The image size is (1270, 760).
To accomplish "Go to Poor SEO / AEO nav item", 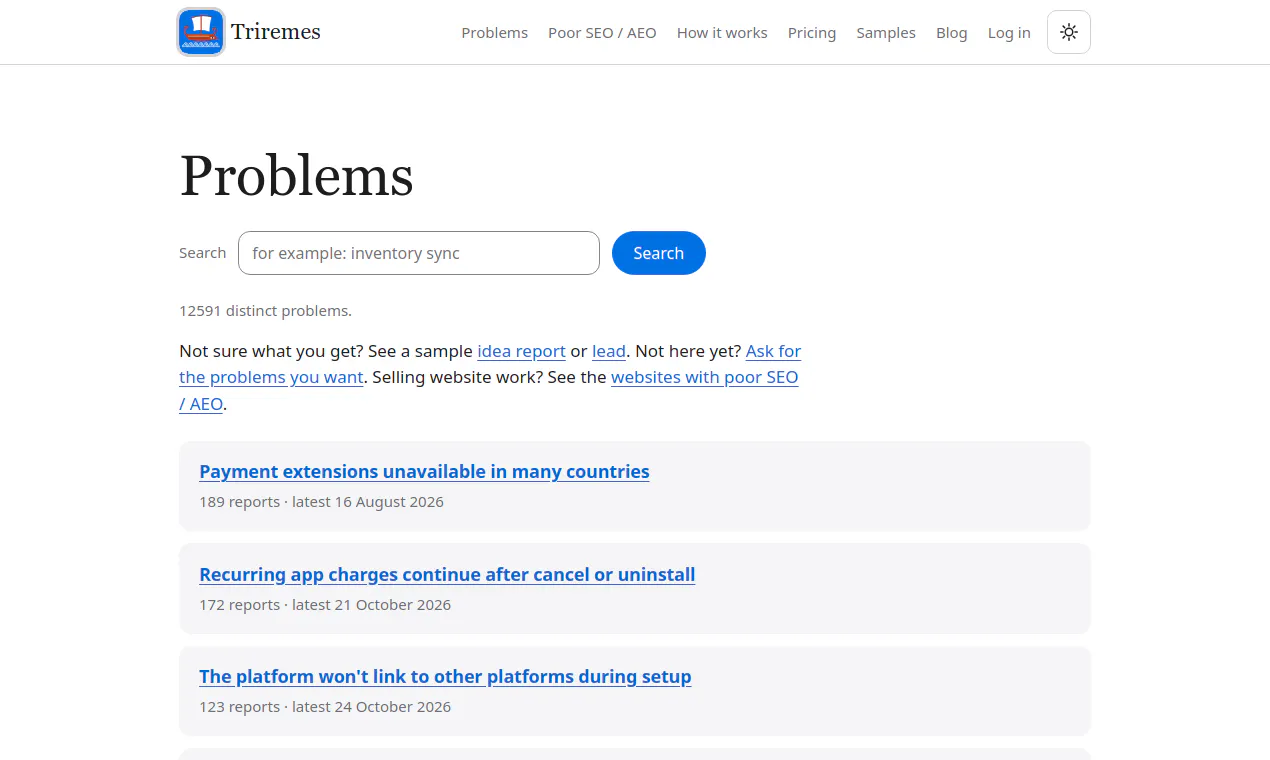I will pyautogui.click(x=602, y=33).
